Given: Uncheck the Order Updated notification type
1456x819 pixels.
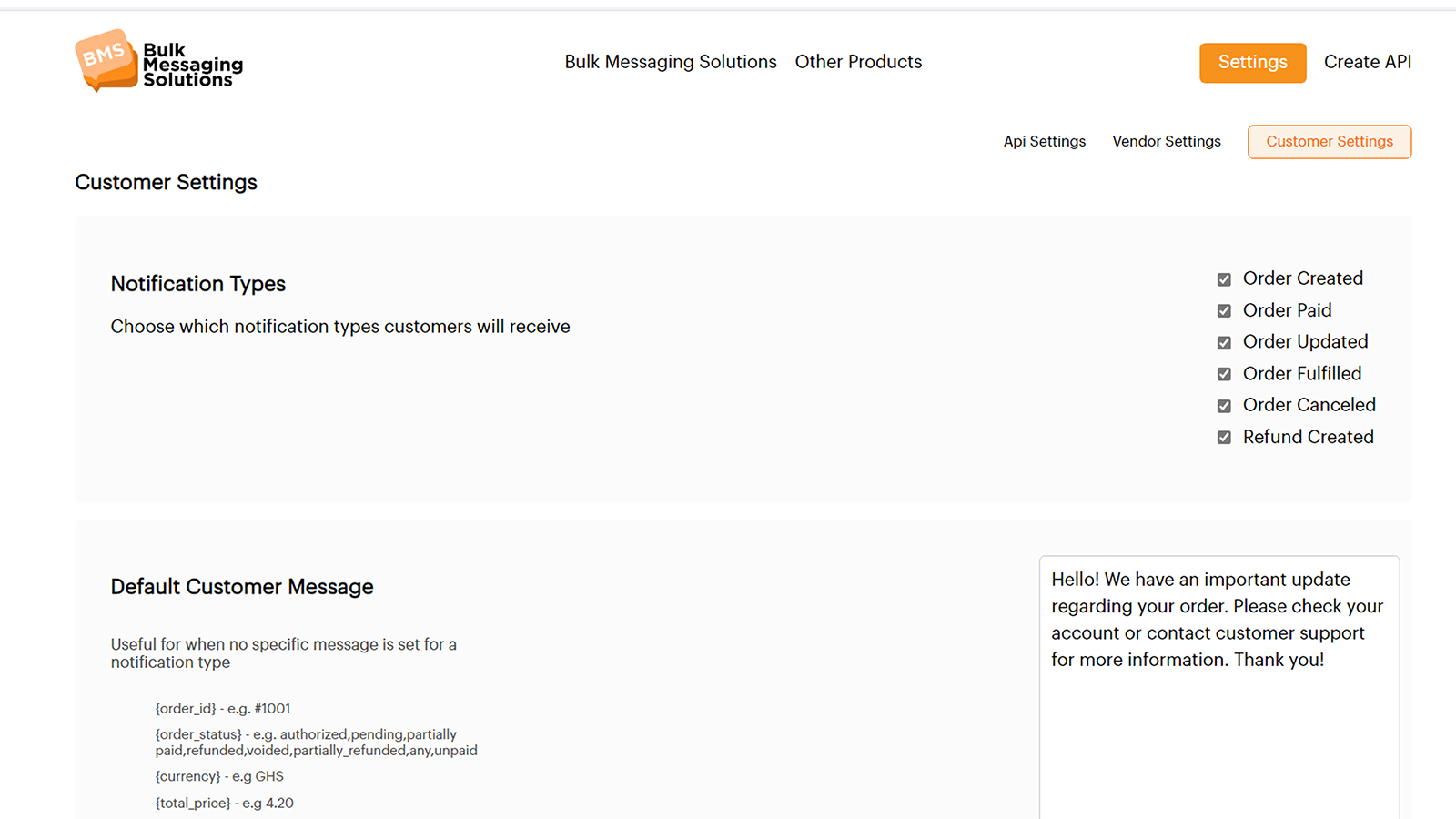Looking at the screenshot, I should click(x=1224, y=342).
